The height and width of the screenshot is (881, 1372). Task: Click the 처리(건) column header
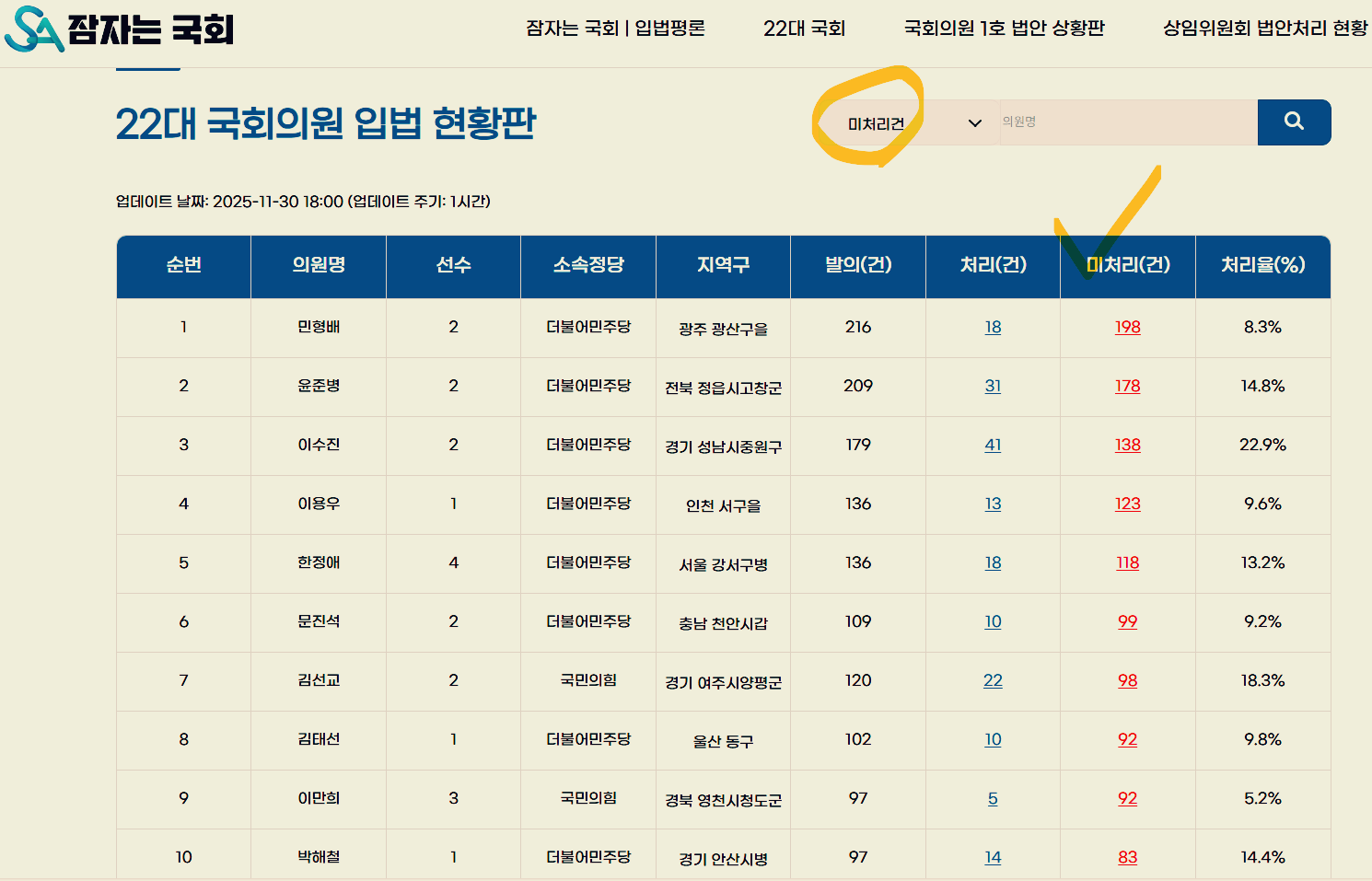tap(993, 265)
